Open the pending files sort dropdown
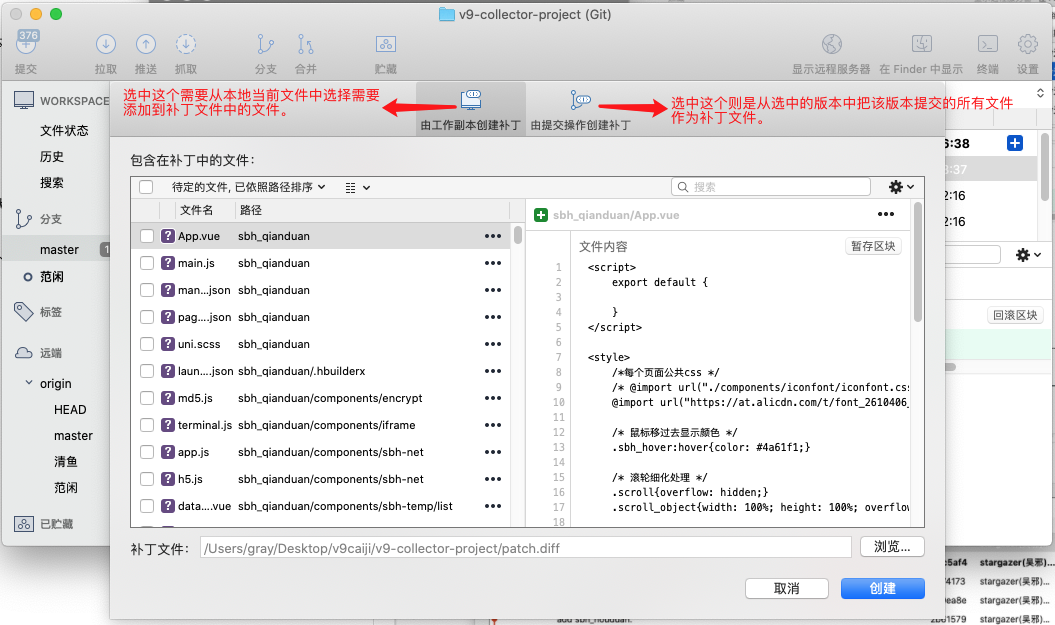This screenshot has height=625, width=1055. click(x=248, y=187)
